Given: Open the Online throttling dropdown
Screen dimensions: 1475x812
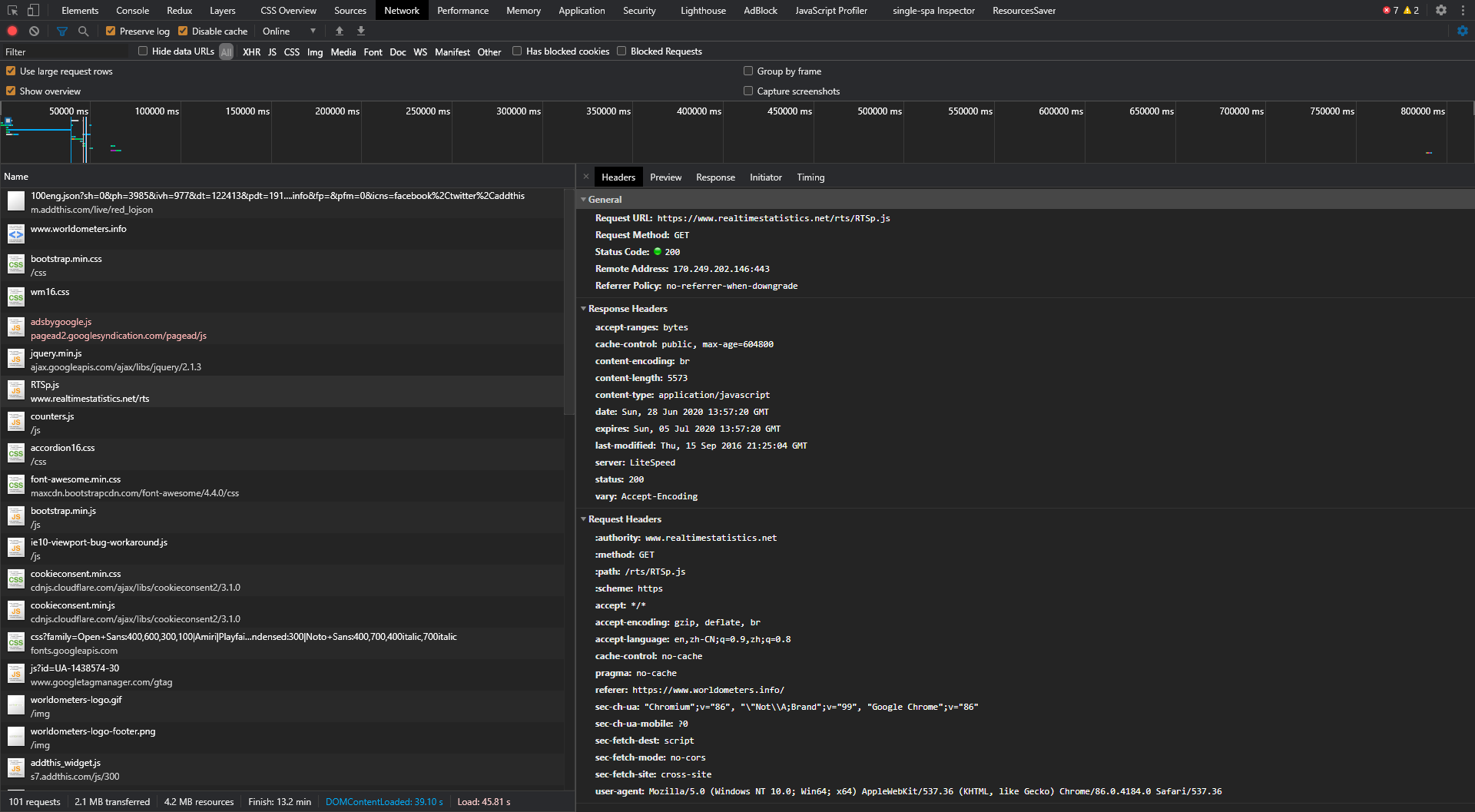Looking at the screenshot, I should pyautogui.click(x=289, y=31).
